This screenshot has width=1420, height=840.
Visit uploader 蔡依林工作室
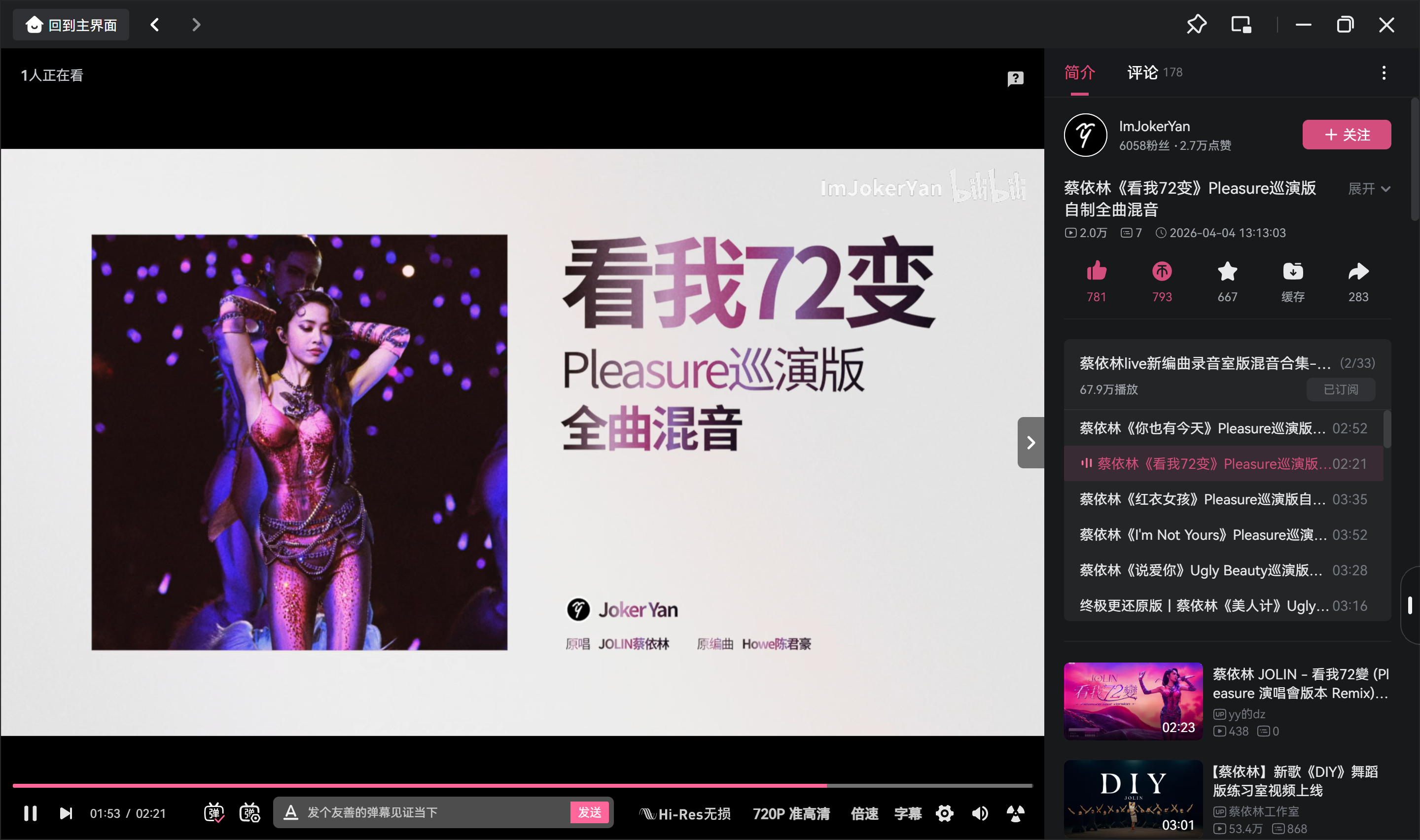coord(1256,812)
